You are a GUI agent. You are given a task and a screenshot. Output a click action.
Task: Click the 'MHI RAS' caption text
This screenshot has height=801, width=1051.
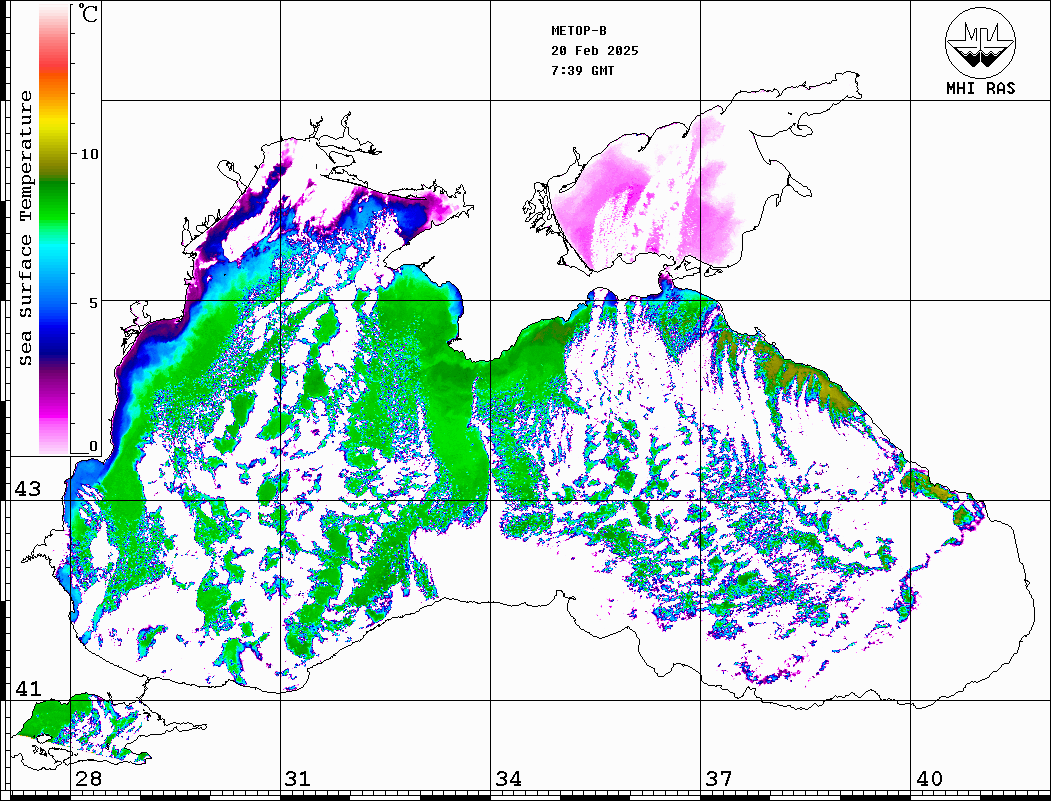(981, 88)
